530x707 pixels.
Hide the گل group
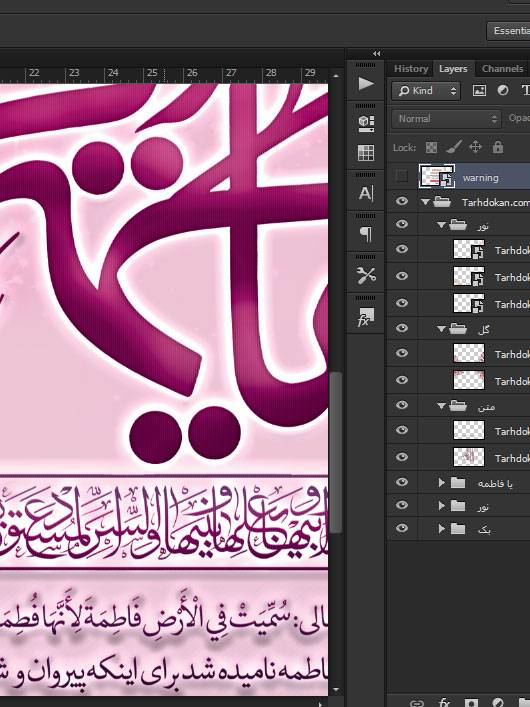click(x=402, y=328)
